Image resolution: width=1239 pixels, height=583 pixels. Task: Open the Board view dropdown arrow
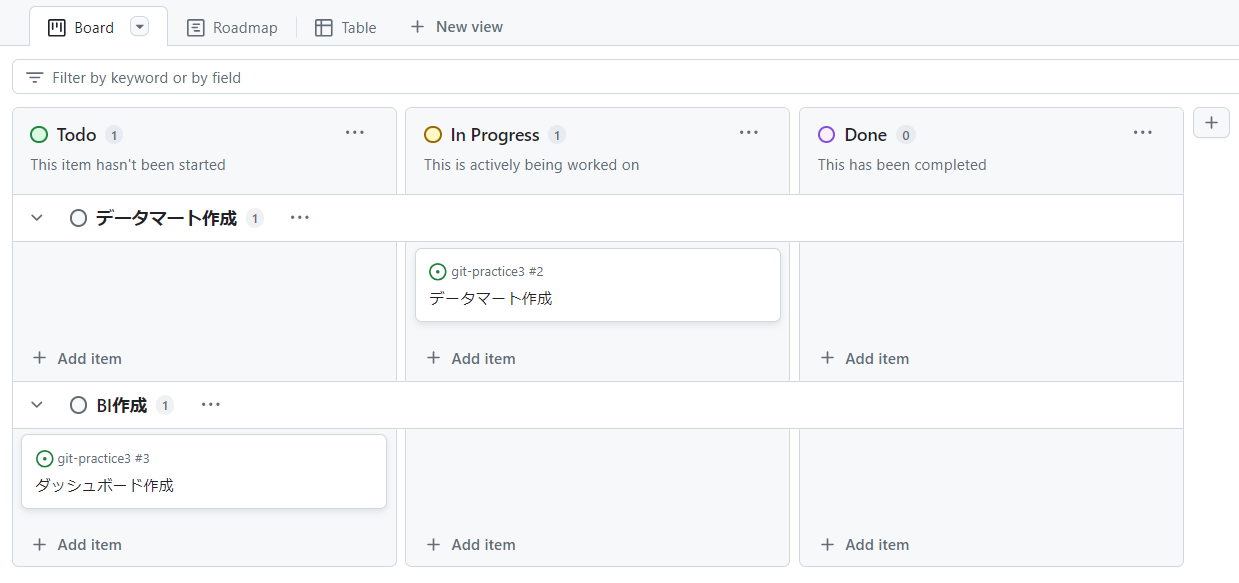coord(139,26)
